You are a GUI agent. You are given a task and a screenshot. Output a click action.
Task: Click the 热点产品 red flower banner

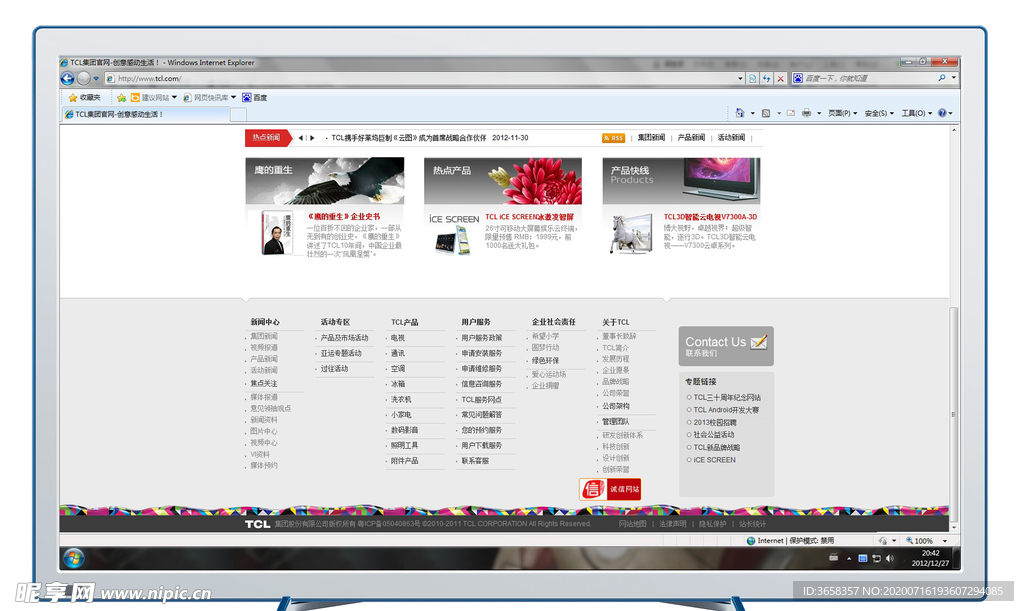pos(503,181)
